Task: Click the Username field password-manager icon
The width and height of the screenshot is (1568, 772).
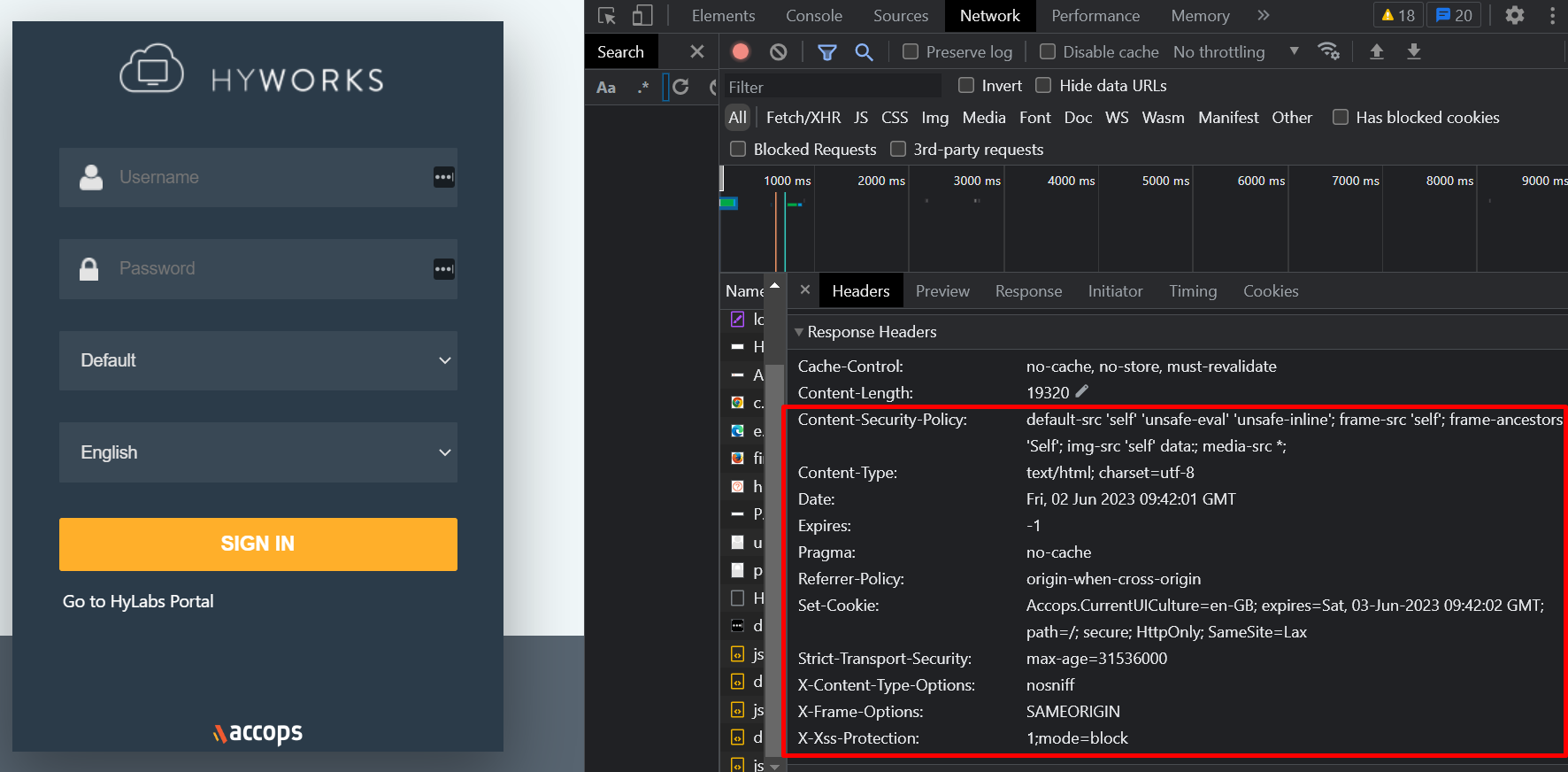Action: point(444,177)
